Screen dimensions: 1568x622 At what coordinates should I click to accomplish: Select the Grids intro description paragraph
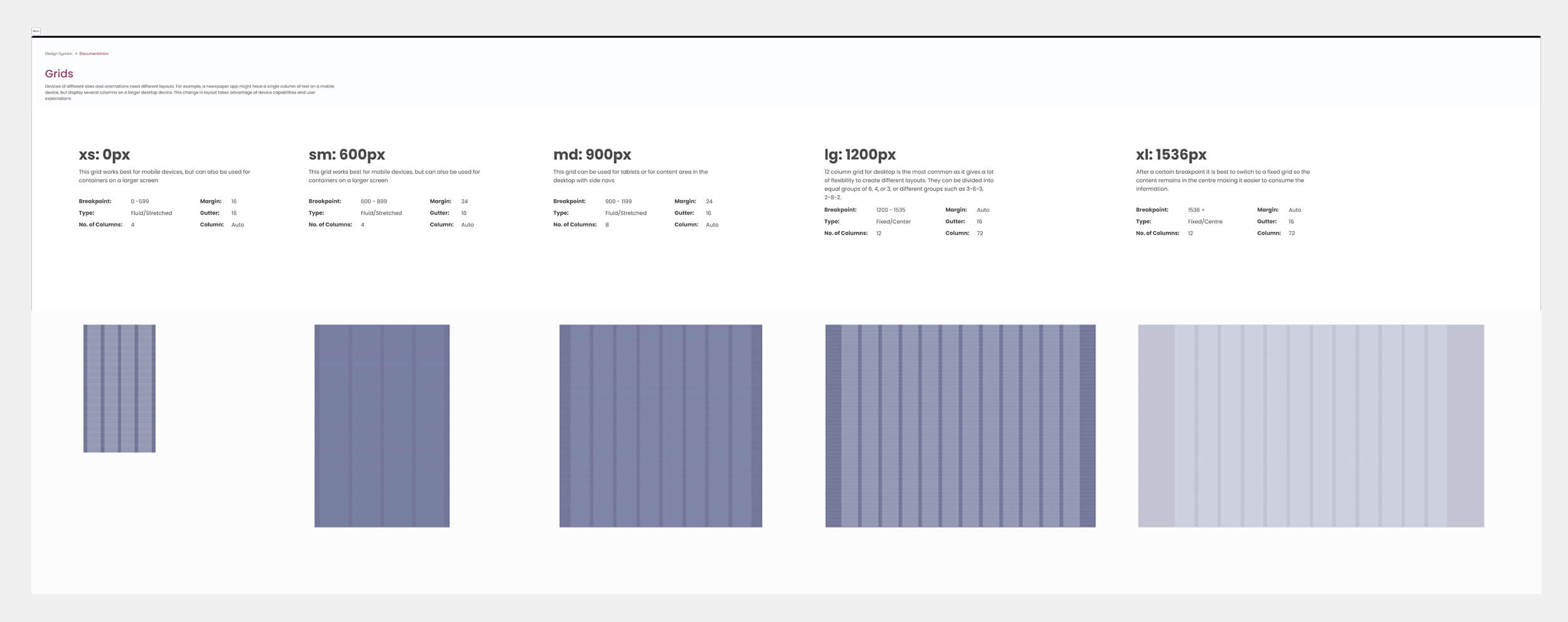tap(189, 92)
